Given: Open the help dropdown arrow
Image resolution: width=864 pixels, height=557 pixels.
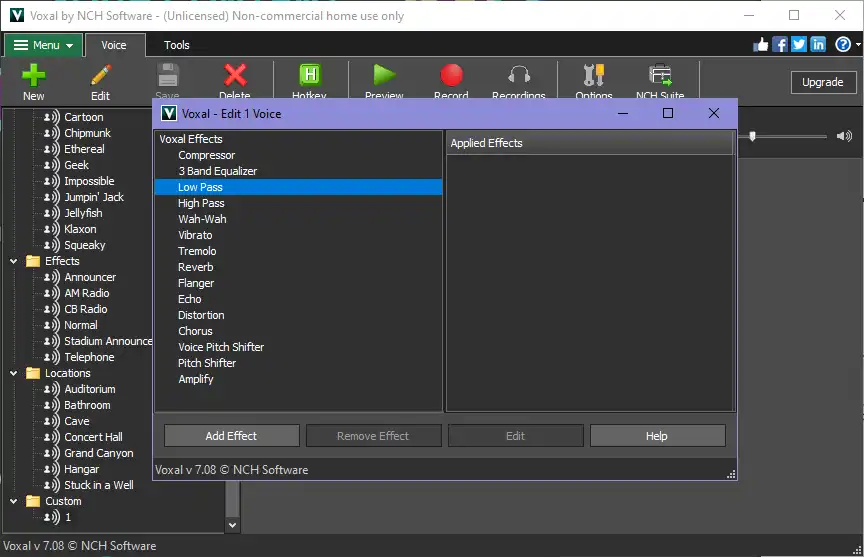Looking at the screenshot, I should coord(858,45).
